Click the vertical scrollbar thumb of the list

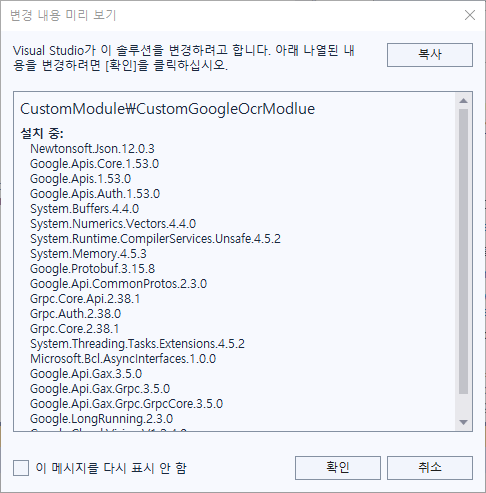(x=463, y=252)
